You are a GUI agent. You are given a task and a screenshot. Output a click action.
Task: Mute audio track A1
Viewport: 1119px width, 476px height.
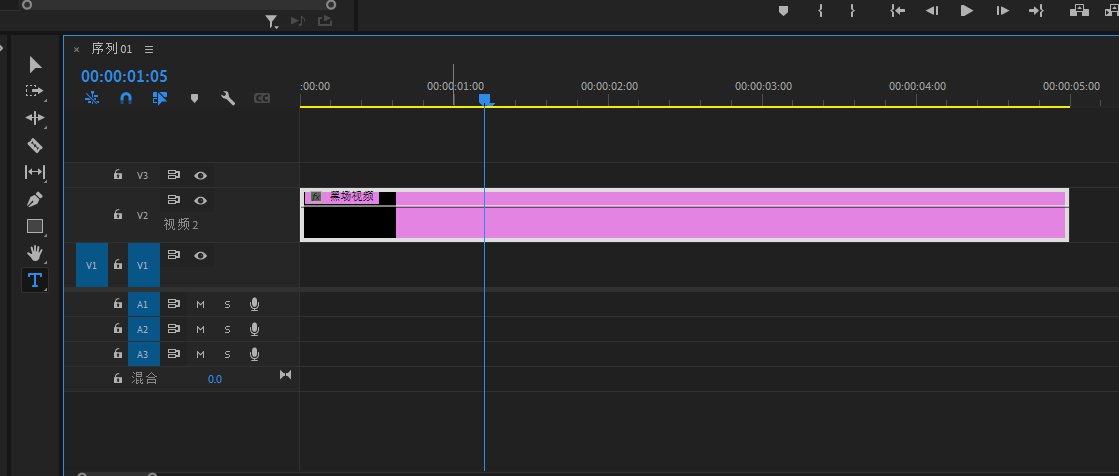click(200, 303)
